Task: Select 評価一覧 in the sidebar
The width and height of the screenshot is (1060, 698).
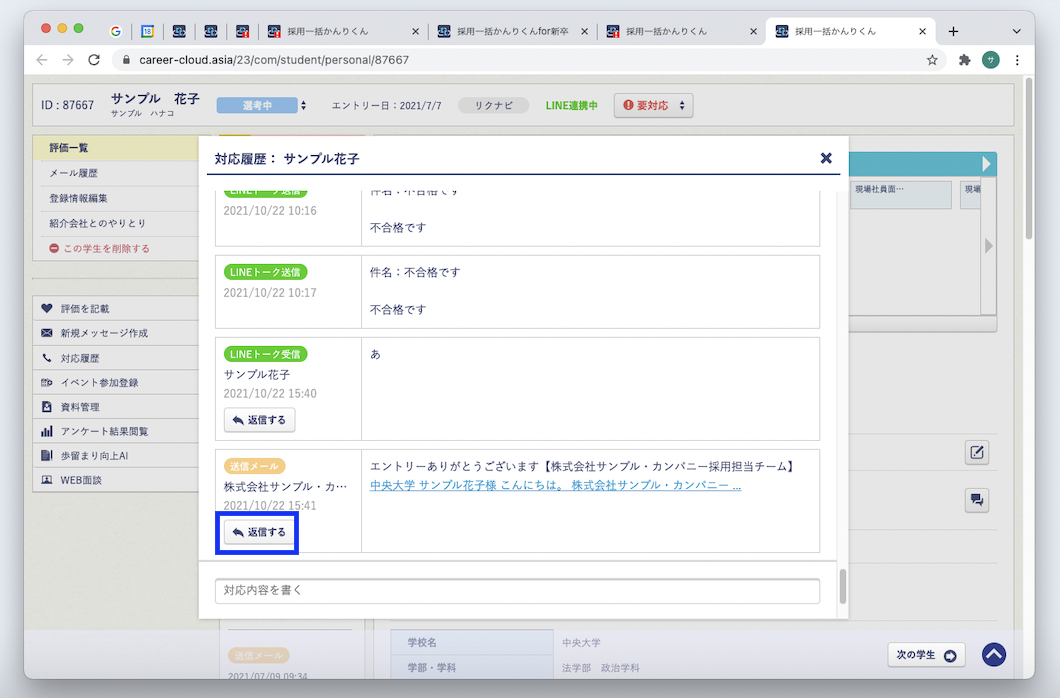Action: tap(116, 148)
